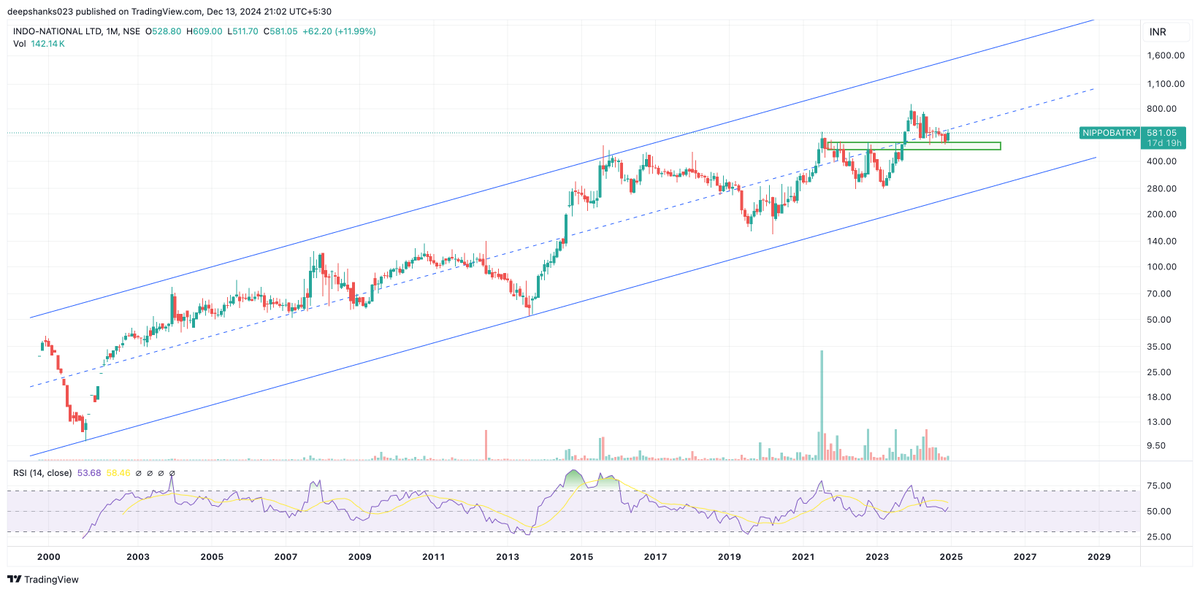Click the 2013 year on time axis
Image resolution: width=1200 pixels, height=592 pixels.
click(507, 556)
